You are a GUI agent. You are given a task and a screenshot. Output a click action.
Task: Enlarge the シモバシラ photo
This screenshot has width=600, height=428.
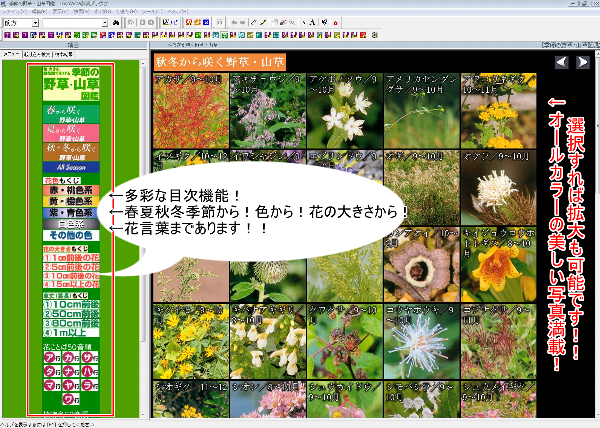click(422, 399)
